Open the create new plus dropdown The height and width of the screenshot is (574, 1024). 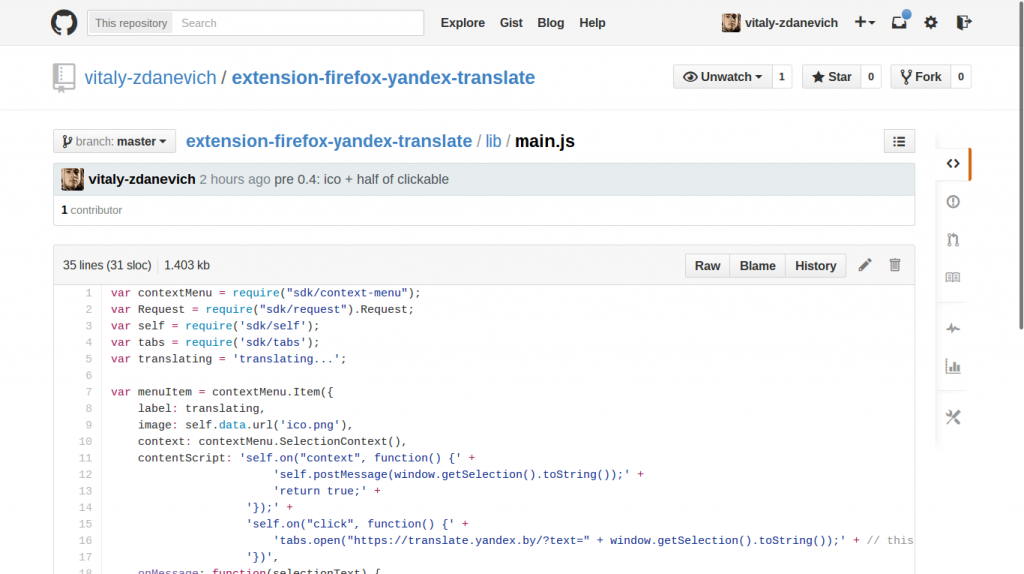pyautogui.click(x=865, y=23)
